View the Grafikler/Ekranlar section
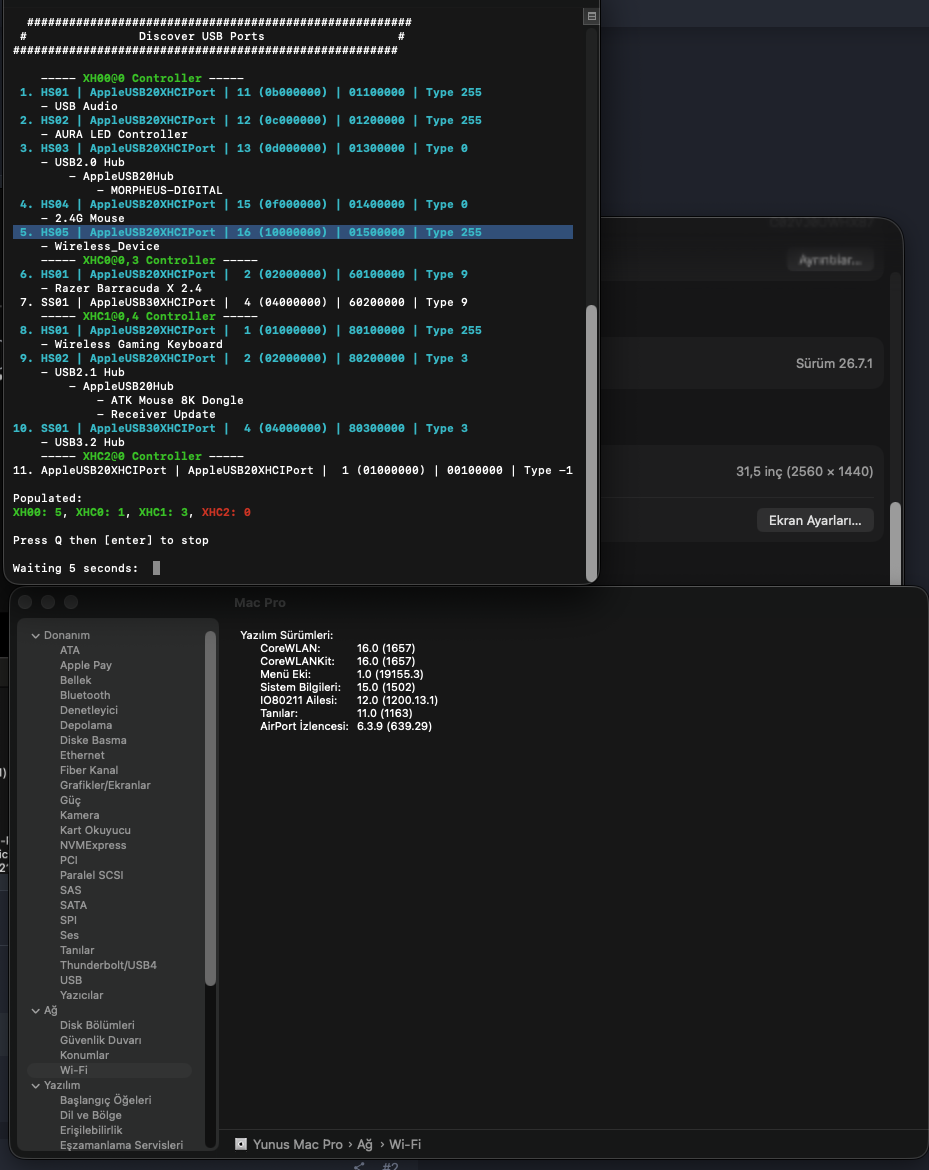929x1170 pixels. click(105, 785)
